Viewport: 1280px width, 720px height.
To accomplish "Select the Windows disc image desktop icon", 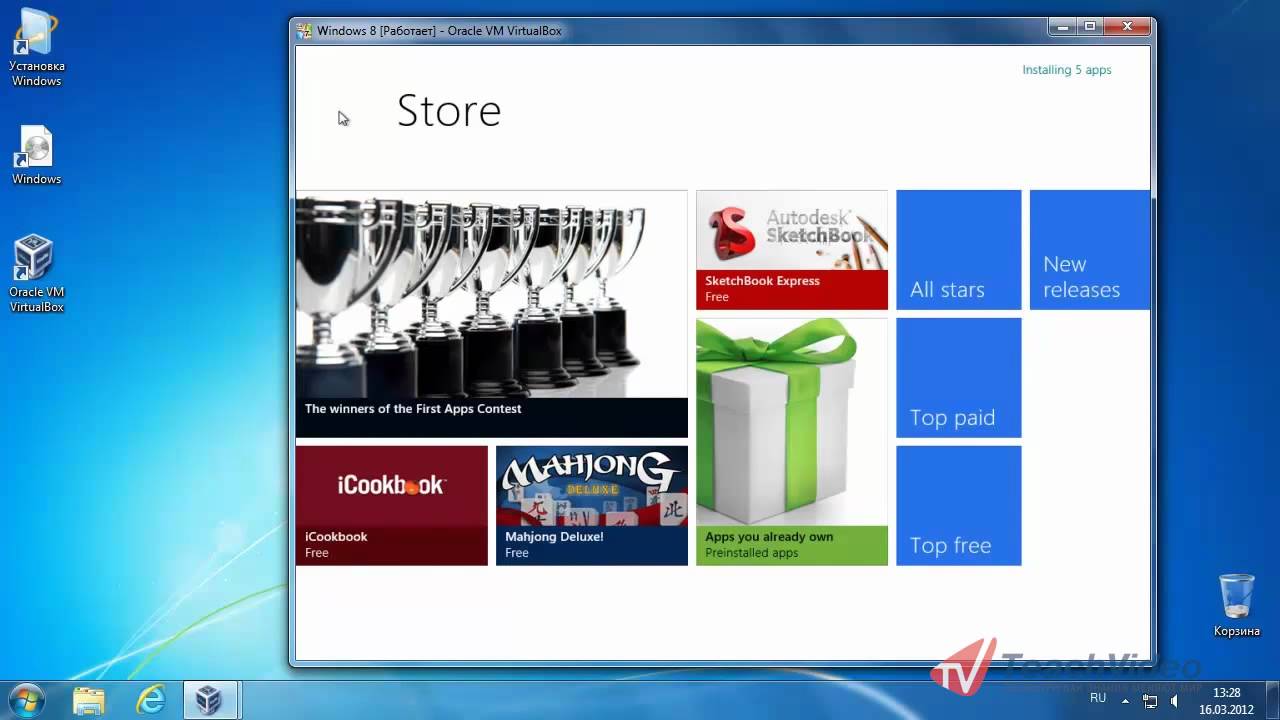I will (37, 156).
